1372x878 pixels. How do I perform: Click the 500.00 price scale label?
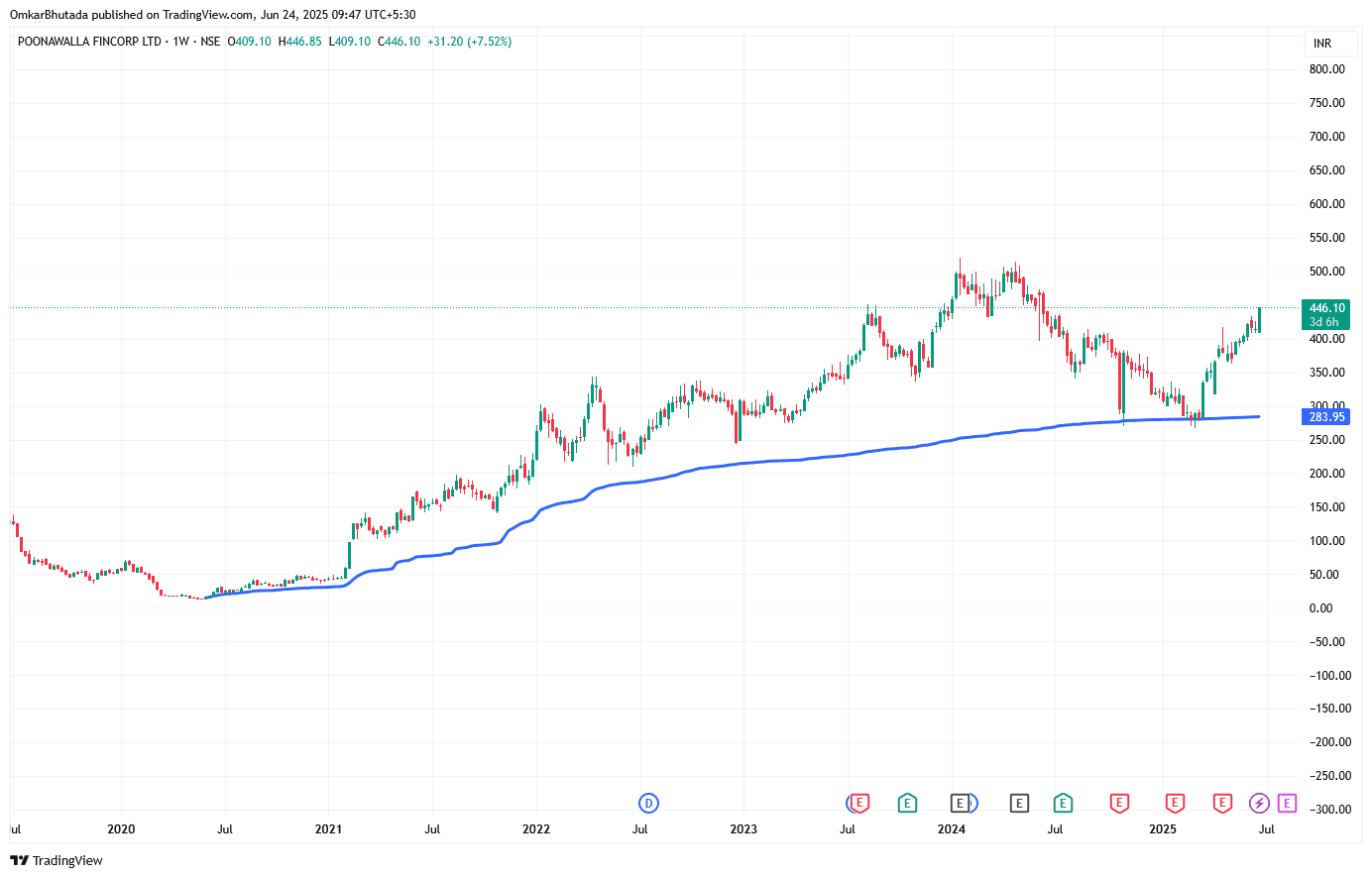point(1326,272)
